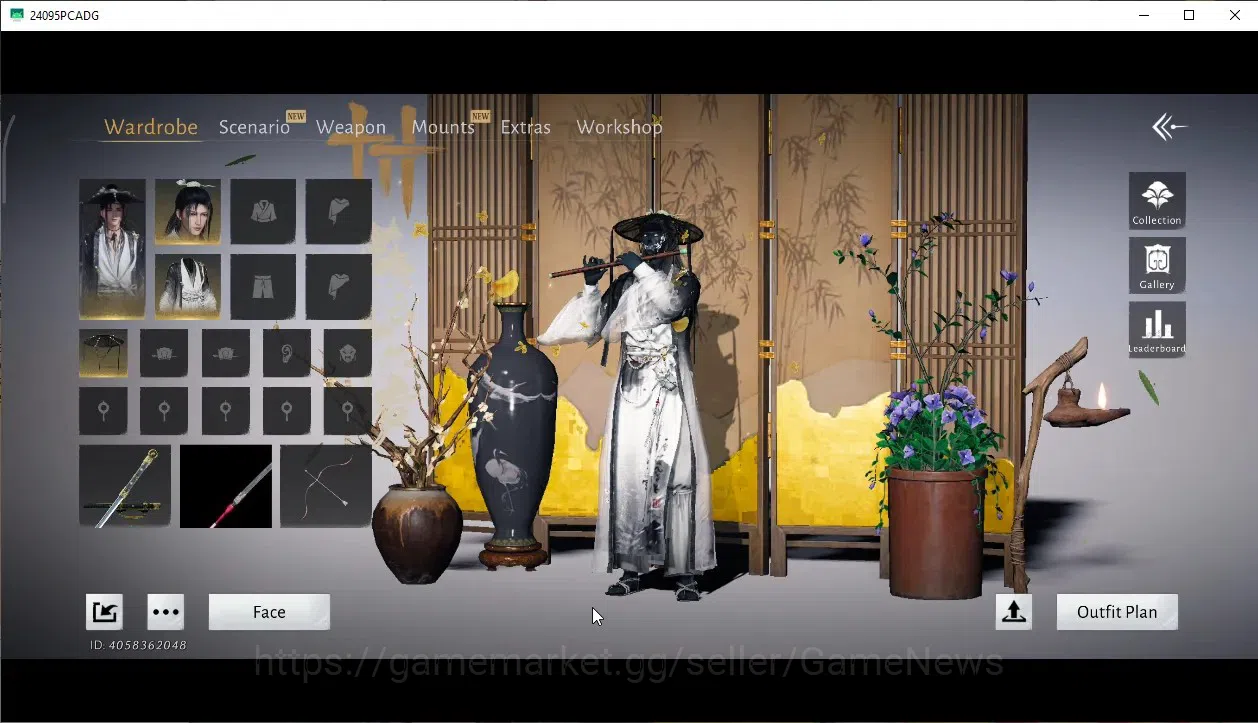Select the equipped bamboo hat slot

pos(103,353)
